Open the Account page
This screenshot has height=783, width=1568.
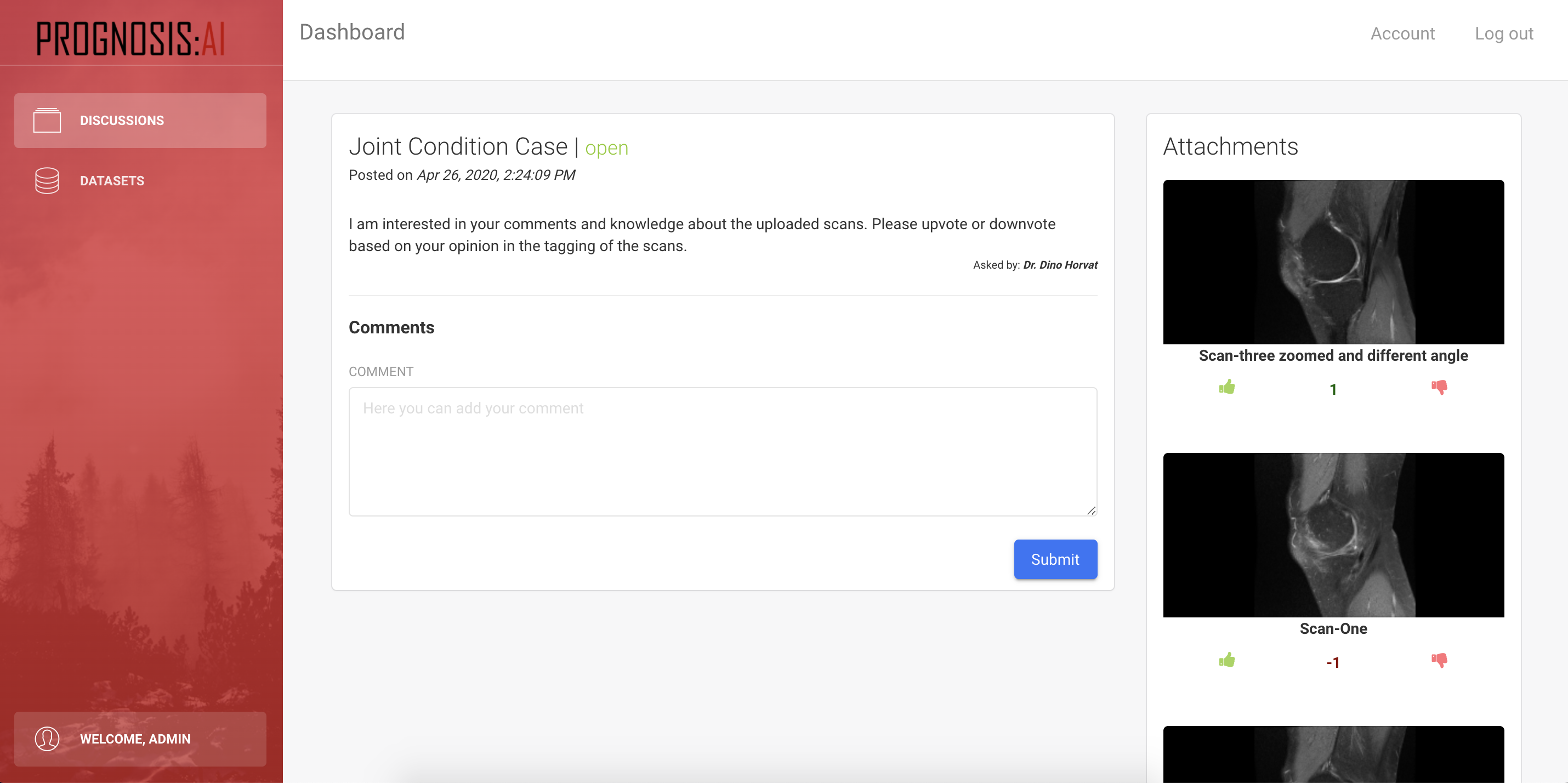pyautogui.click(x=1402, y=33)
